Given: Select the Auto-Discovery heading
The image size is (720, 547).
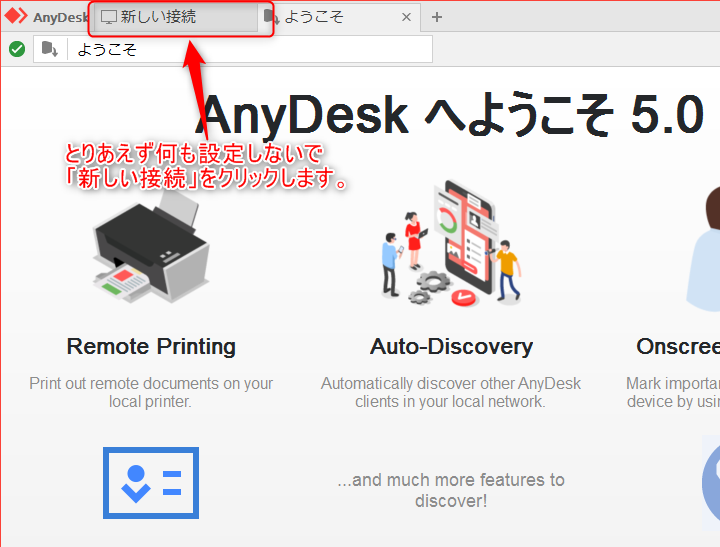Looking at the screenshot, I should coord(451,346).
